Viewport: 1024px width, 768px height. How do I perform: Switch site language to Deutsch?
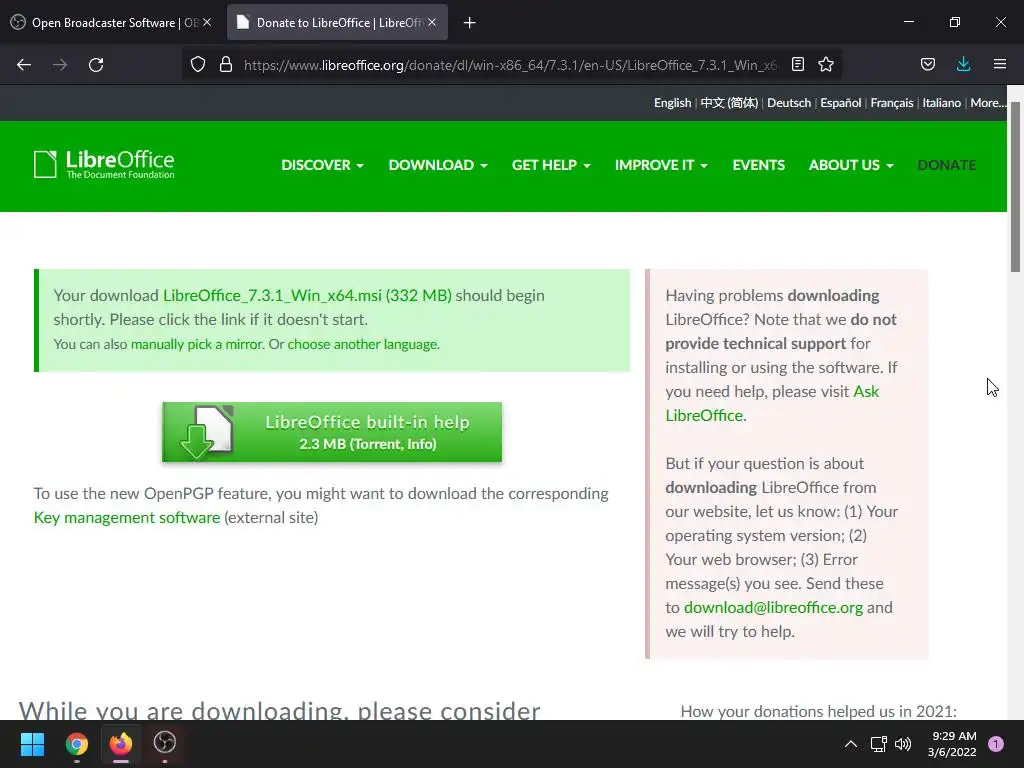[x=789, y=103]
